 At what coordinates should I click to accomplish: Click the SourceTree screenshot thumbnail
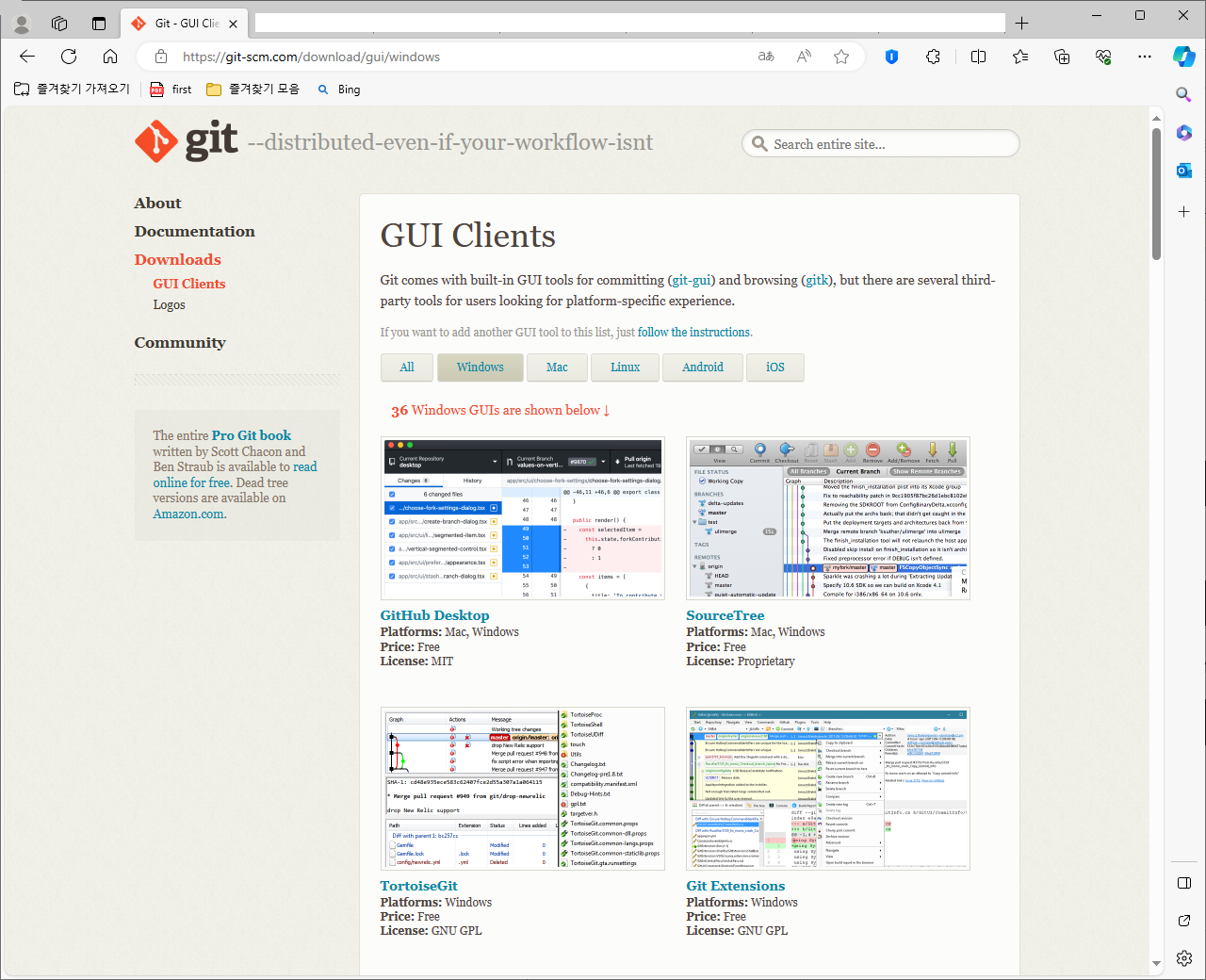tap(828, 518)
